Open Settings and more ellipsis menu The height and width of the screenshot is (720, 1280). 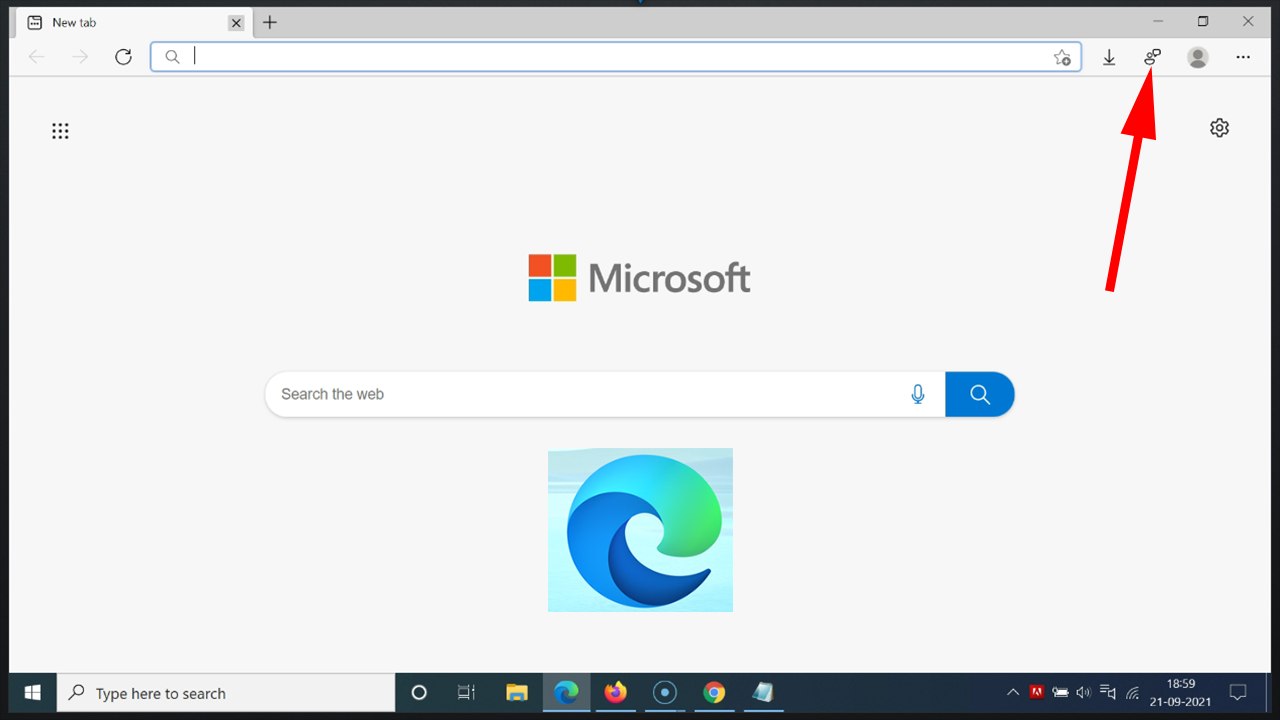pos(1243,57)
